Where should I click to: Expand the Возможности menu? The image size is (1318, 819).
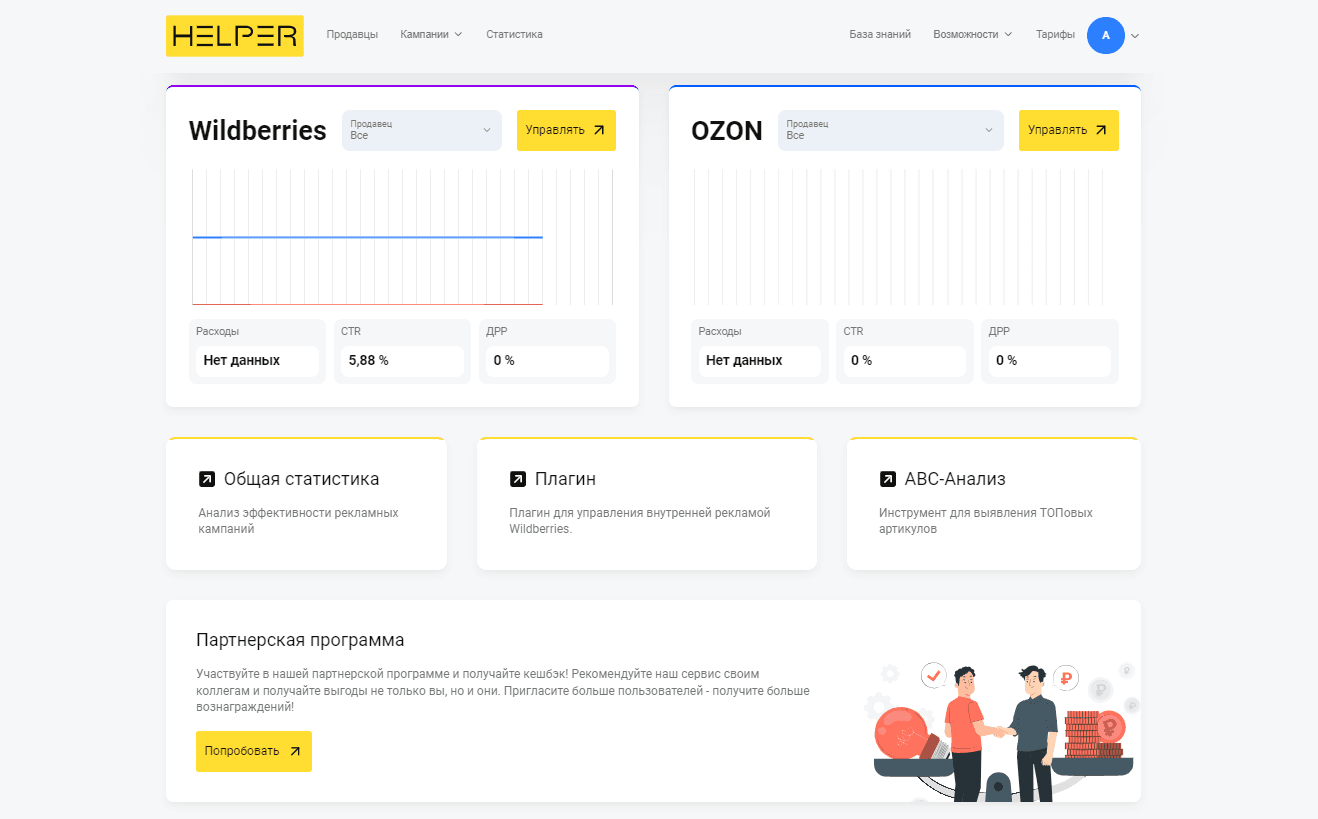[x=972, y=34]
